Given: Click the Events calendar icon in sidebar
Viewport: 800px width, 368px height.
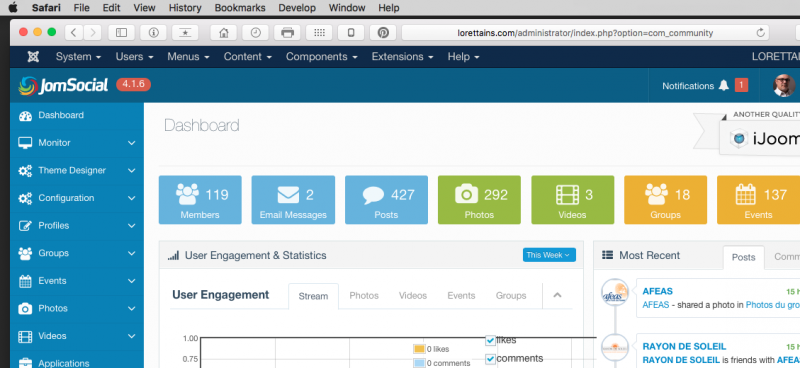Looking at the screenshot, I should (25, 281).
